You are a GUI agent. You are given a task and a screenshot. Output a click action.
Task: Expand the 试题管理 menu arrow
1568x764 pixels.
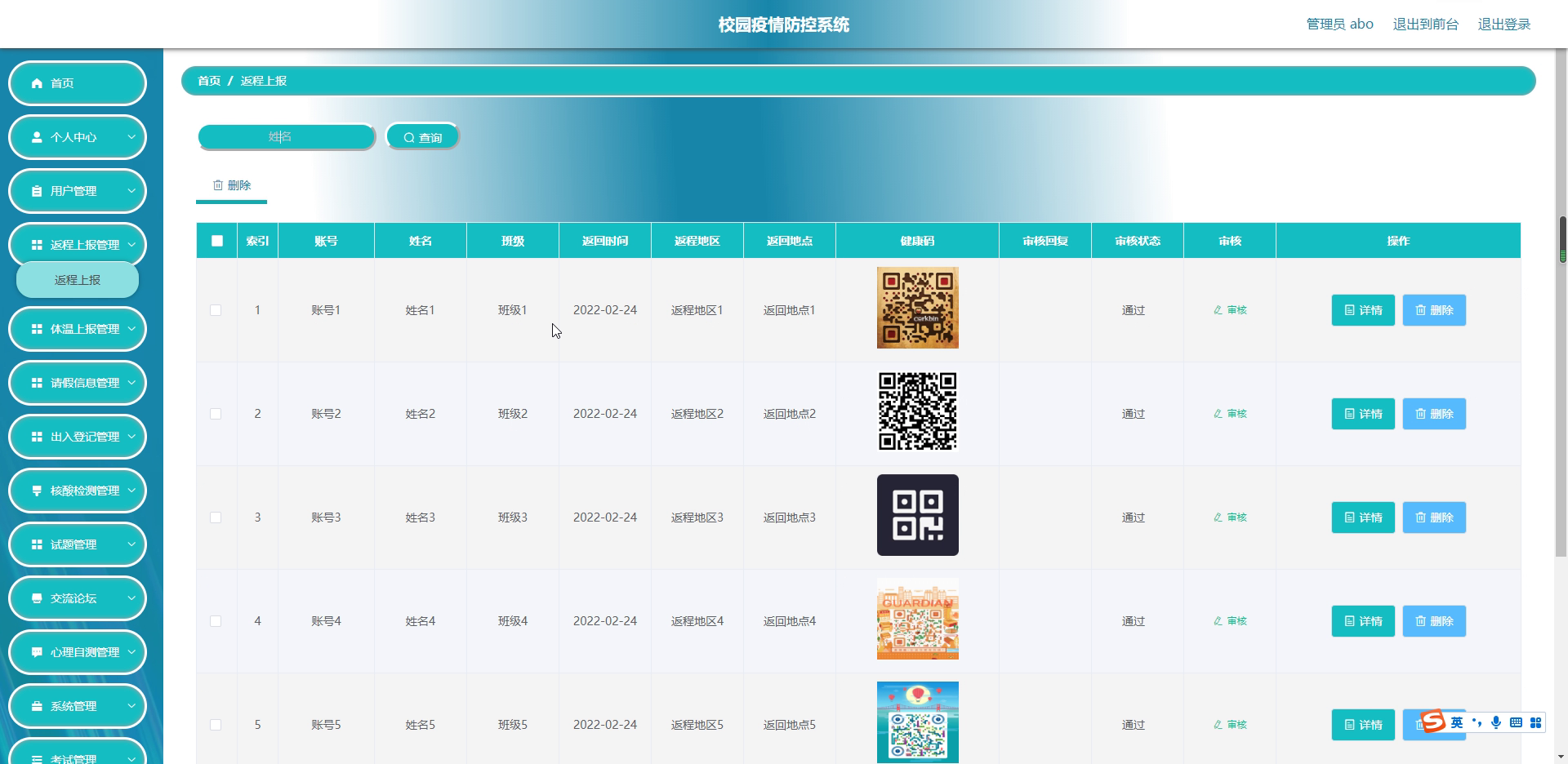[131, 544]
